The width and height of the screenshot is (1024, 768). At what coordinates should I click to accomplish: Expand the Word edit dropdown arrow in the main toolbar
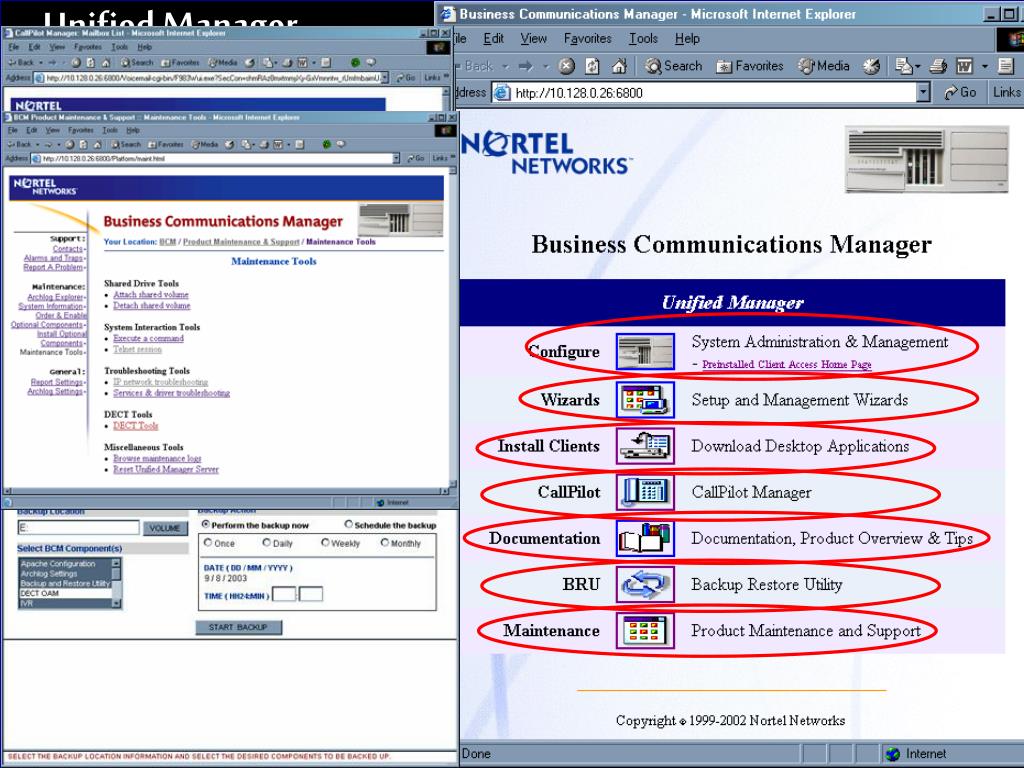(985, 67)
